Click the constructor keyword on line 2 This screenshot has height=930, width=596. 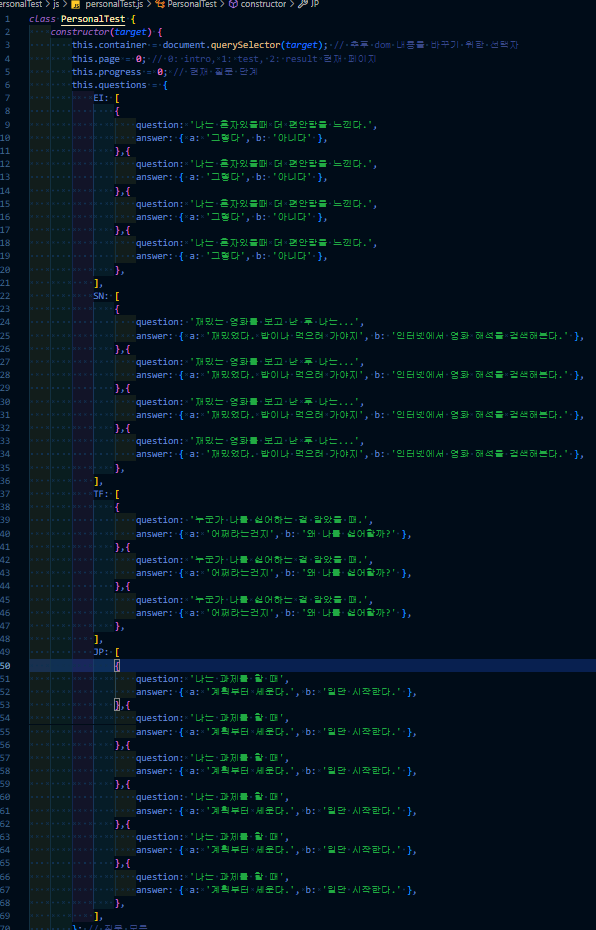point(80,32)
